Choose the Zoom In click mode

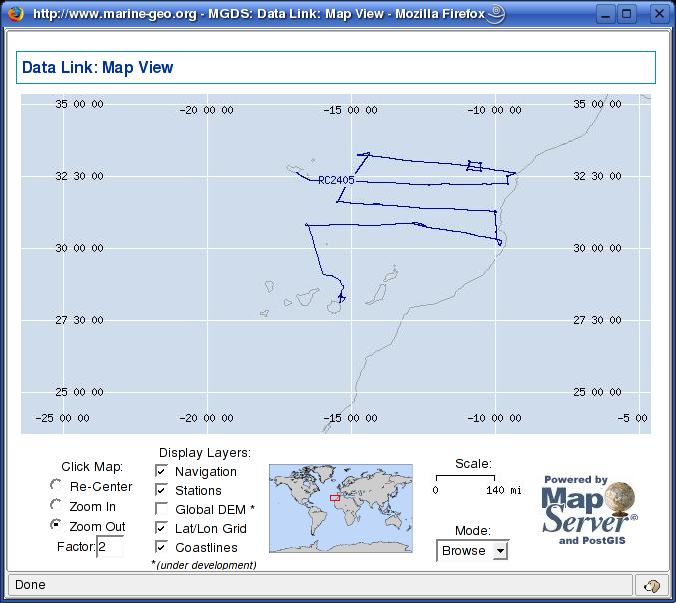pos(57,506)
